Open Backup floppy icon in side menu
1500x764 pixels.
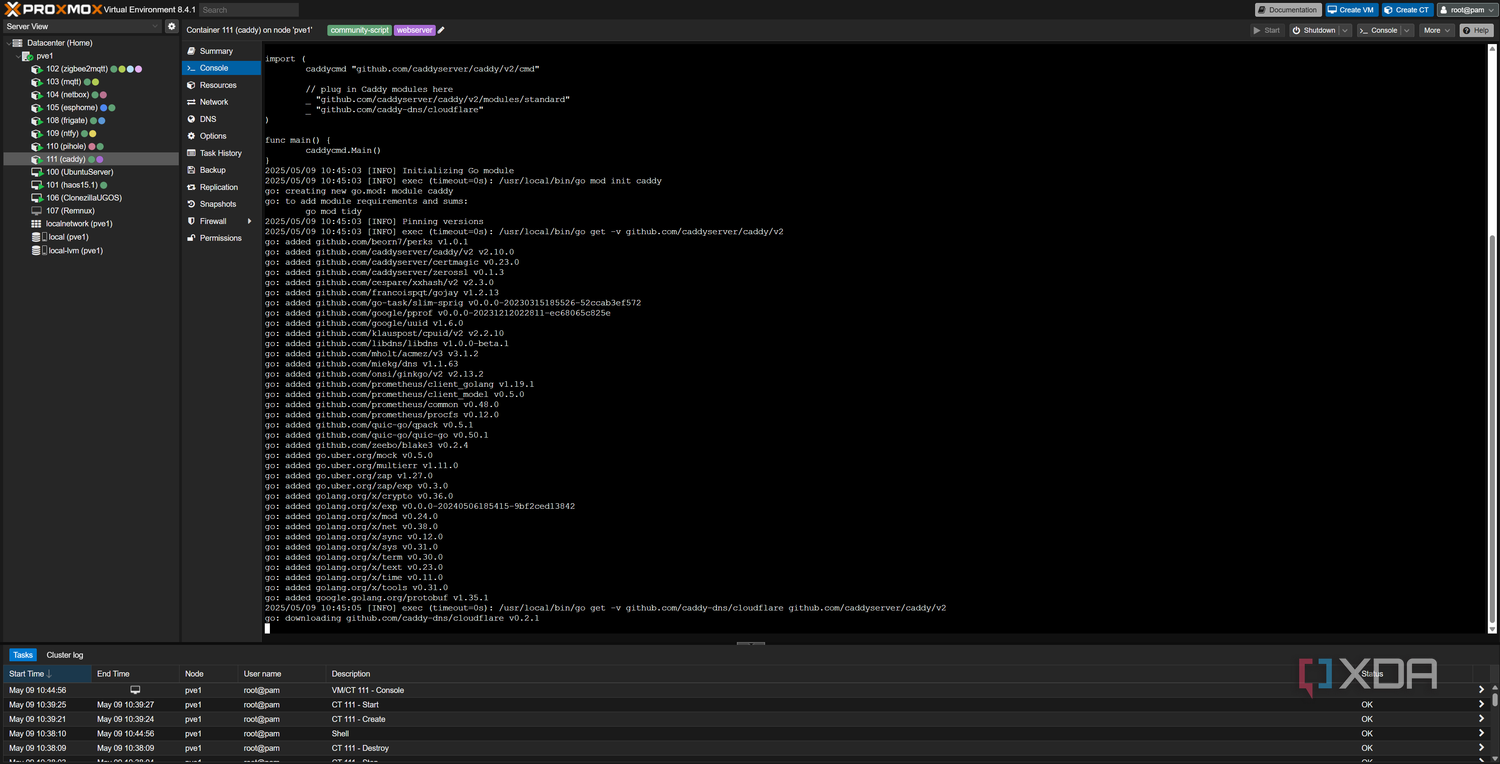point(191,170)
